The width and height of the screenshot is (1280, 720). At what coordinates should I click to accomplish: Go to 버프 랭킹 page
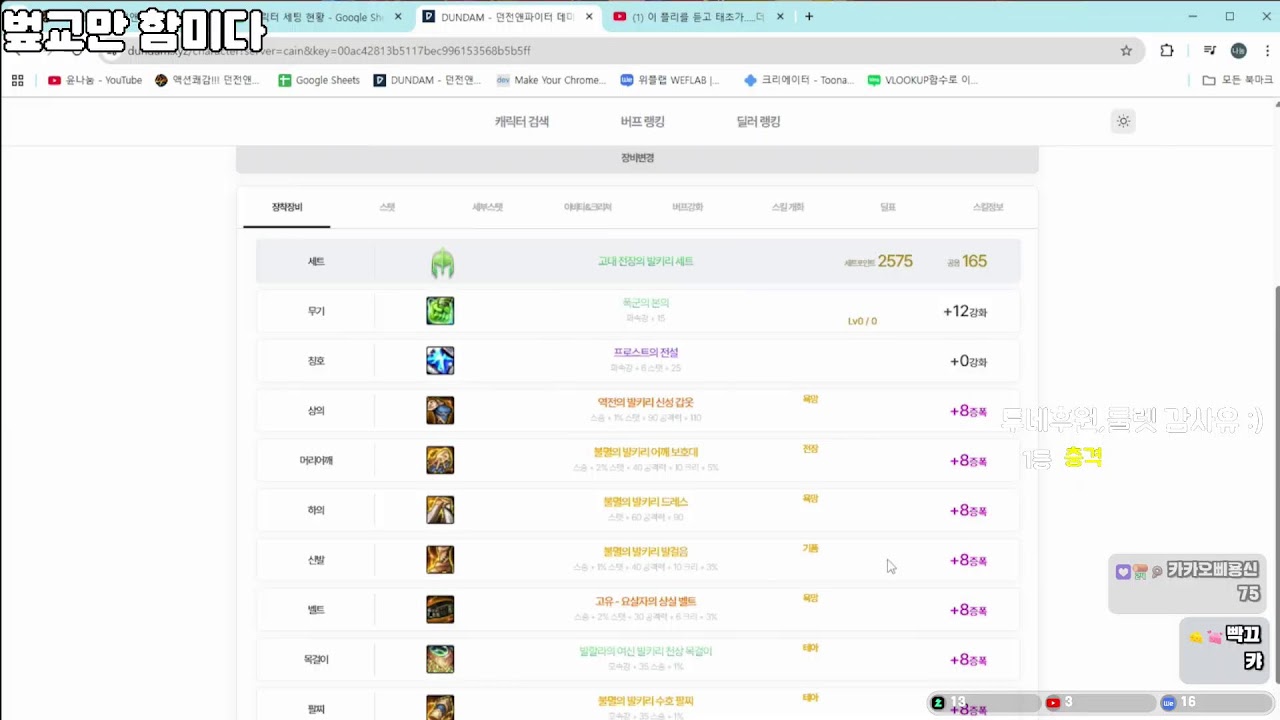642,122
